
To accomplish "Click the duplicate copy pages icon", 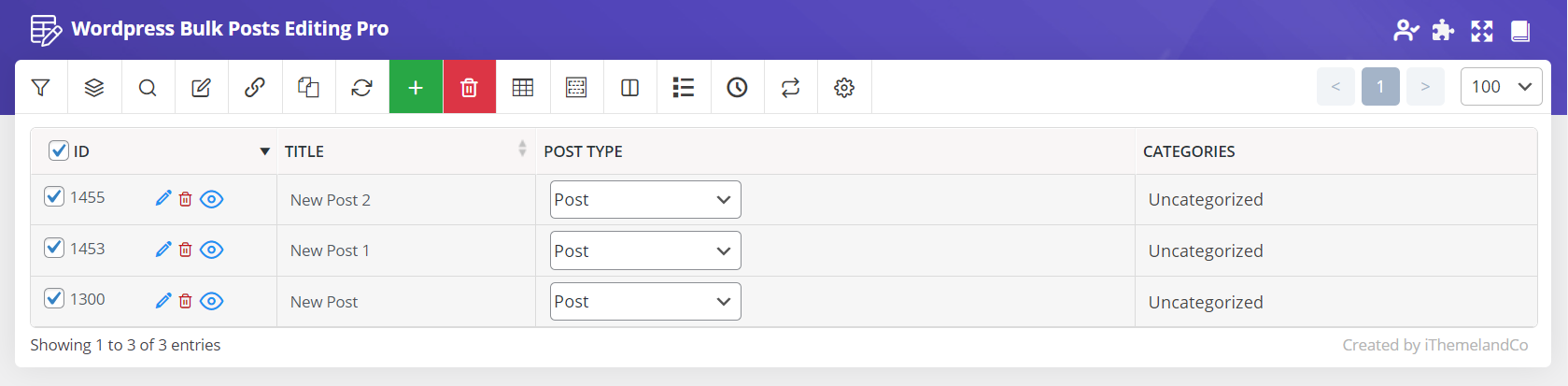I will pyautogui.click(x=308, y=87).
